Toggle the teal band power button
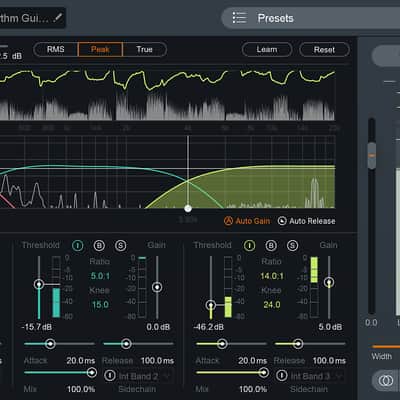Screen dimensions: 400x400 (x=78, y=246)
